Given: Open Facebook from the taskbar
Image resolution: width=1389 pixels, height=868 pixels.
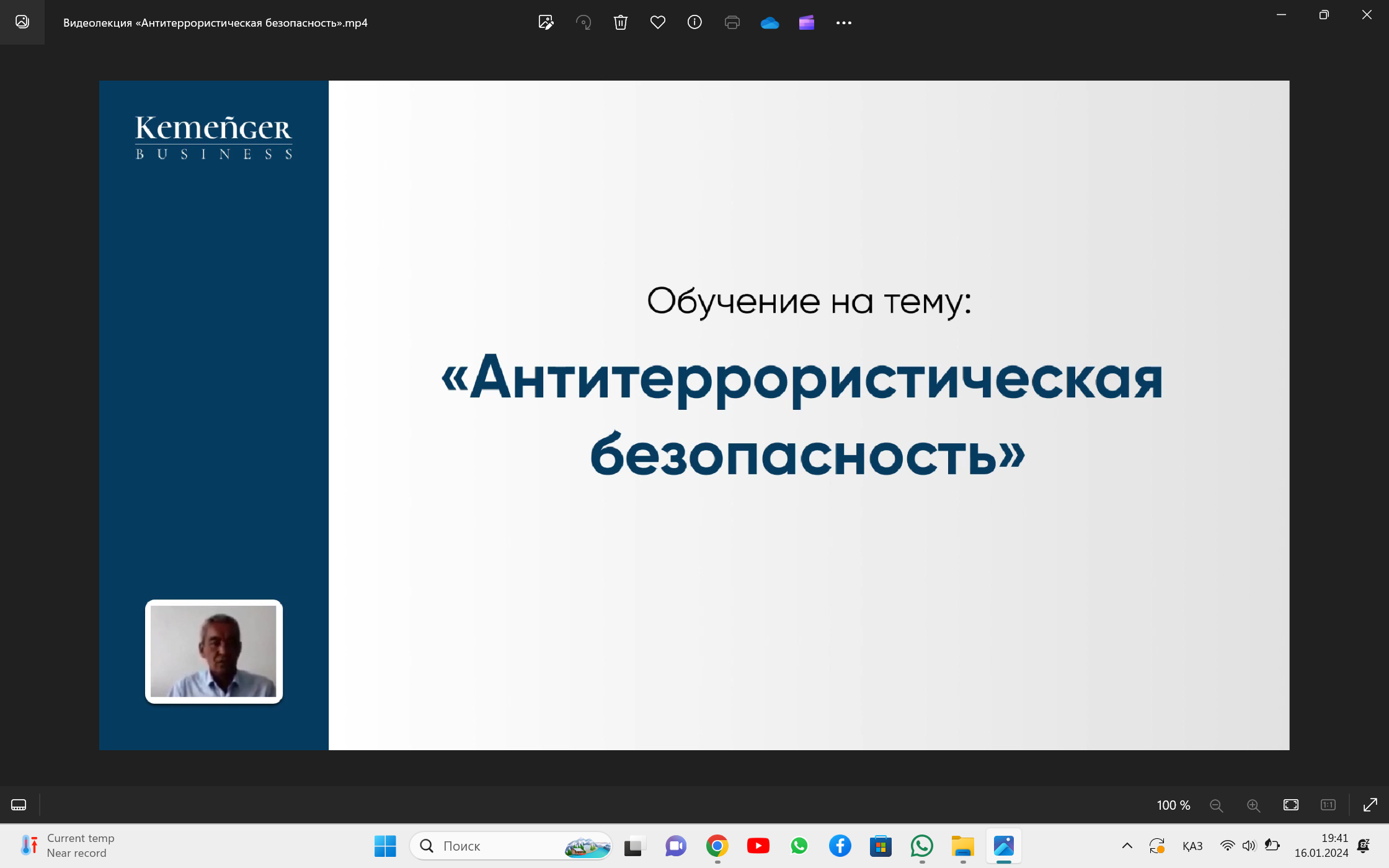Looking at the screenshot, I should click(840, 846).
